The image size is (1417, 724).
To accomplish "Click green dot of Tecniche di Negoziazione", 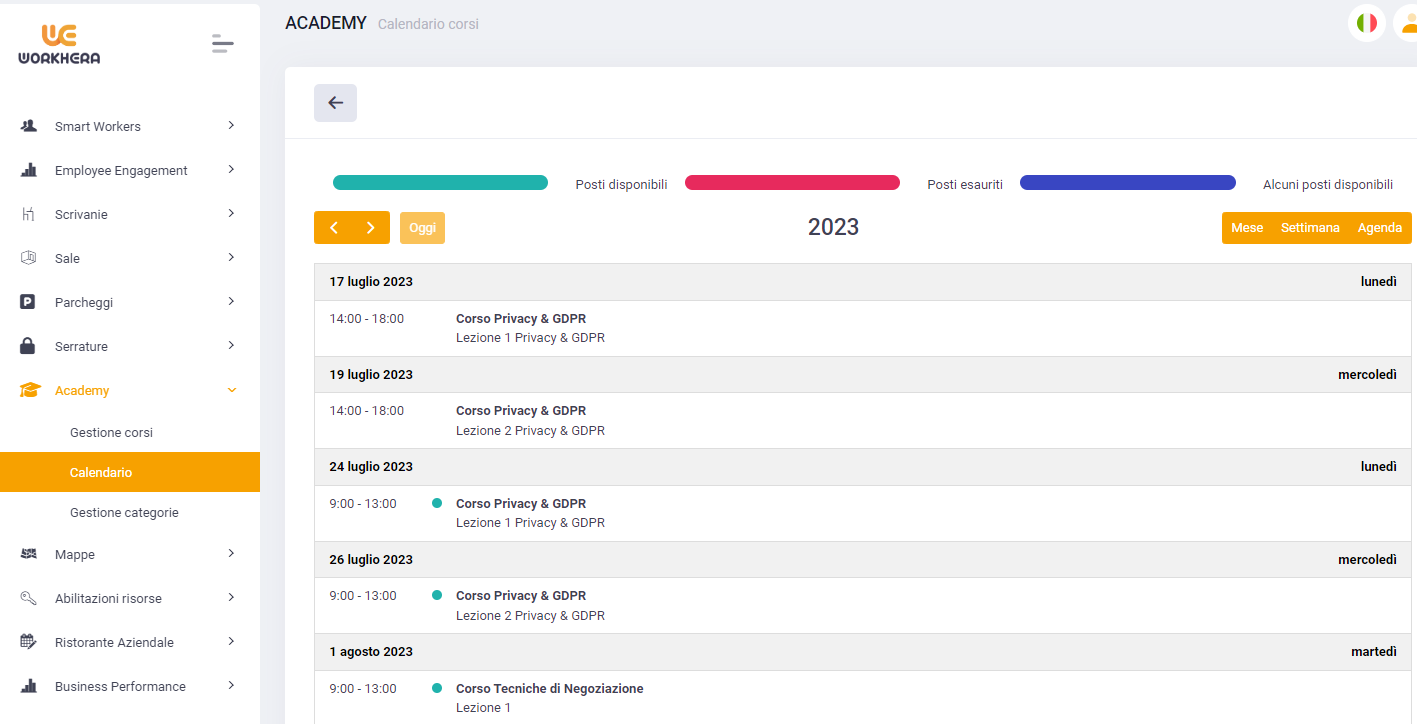I will (437, 688).
